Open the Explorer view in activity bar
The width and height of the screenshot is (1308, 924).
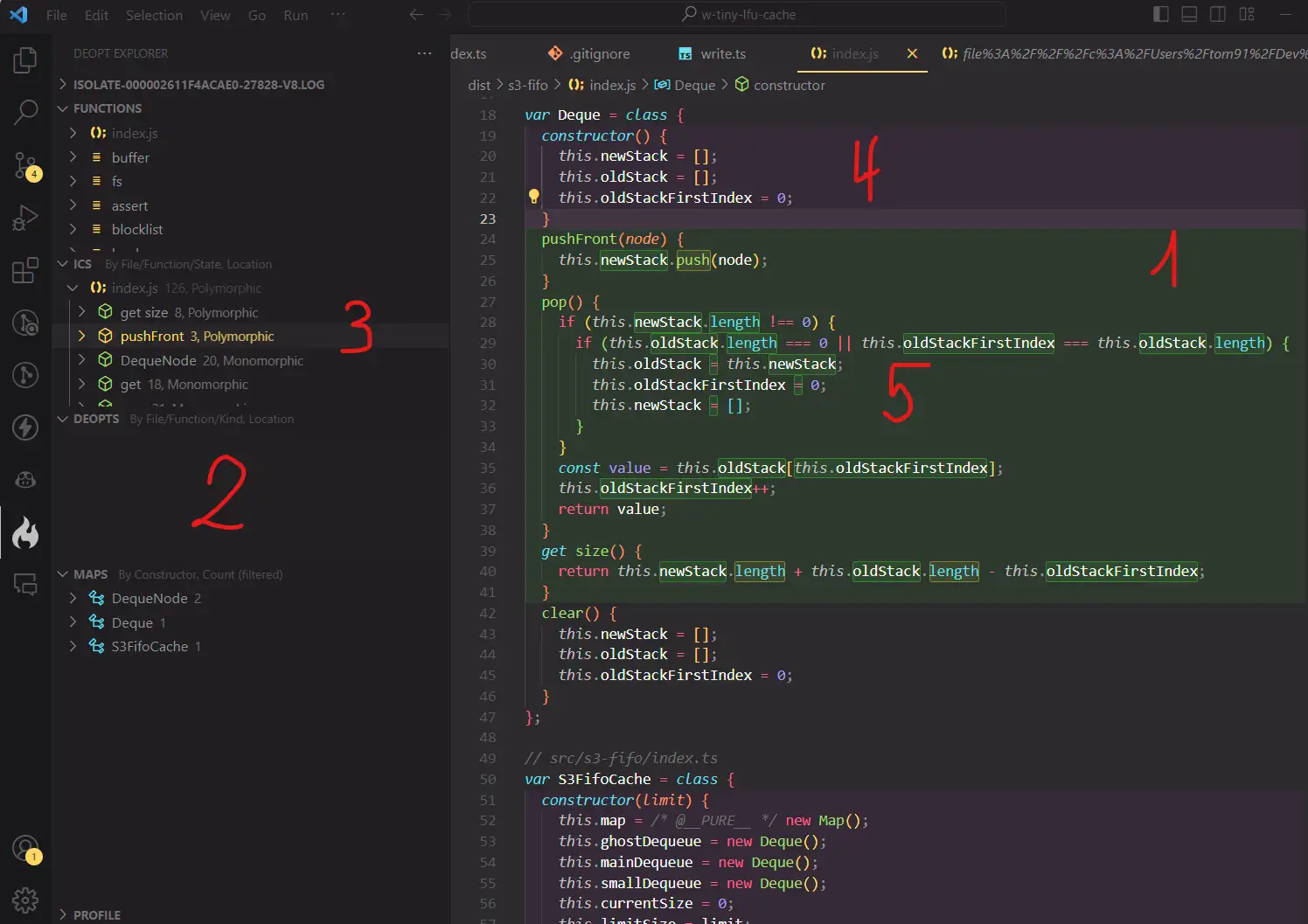pyautogui.click(x=25, y=60)
